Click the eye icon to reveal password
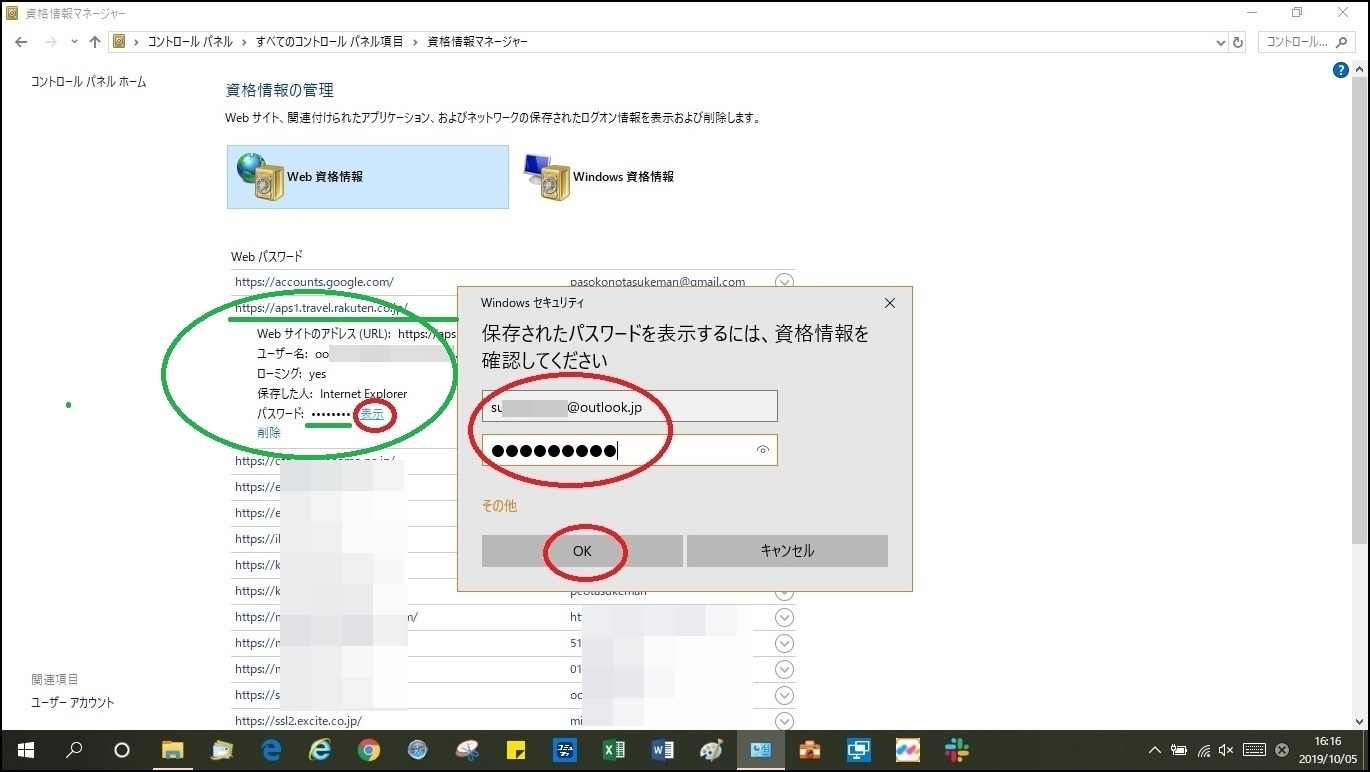Image resolution: width=1370 pixels, height=772 pixels. click(762, 450)
